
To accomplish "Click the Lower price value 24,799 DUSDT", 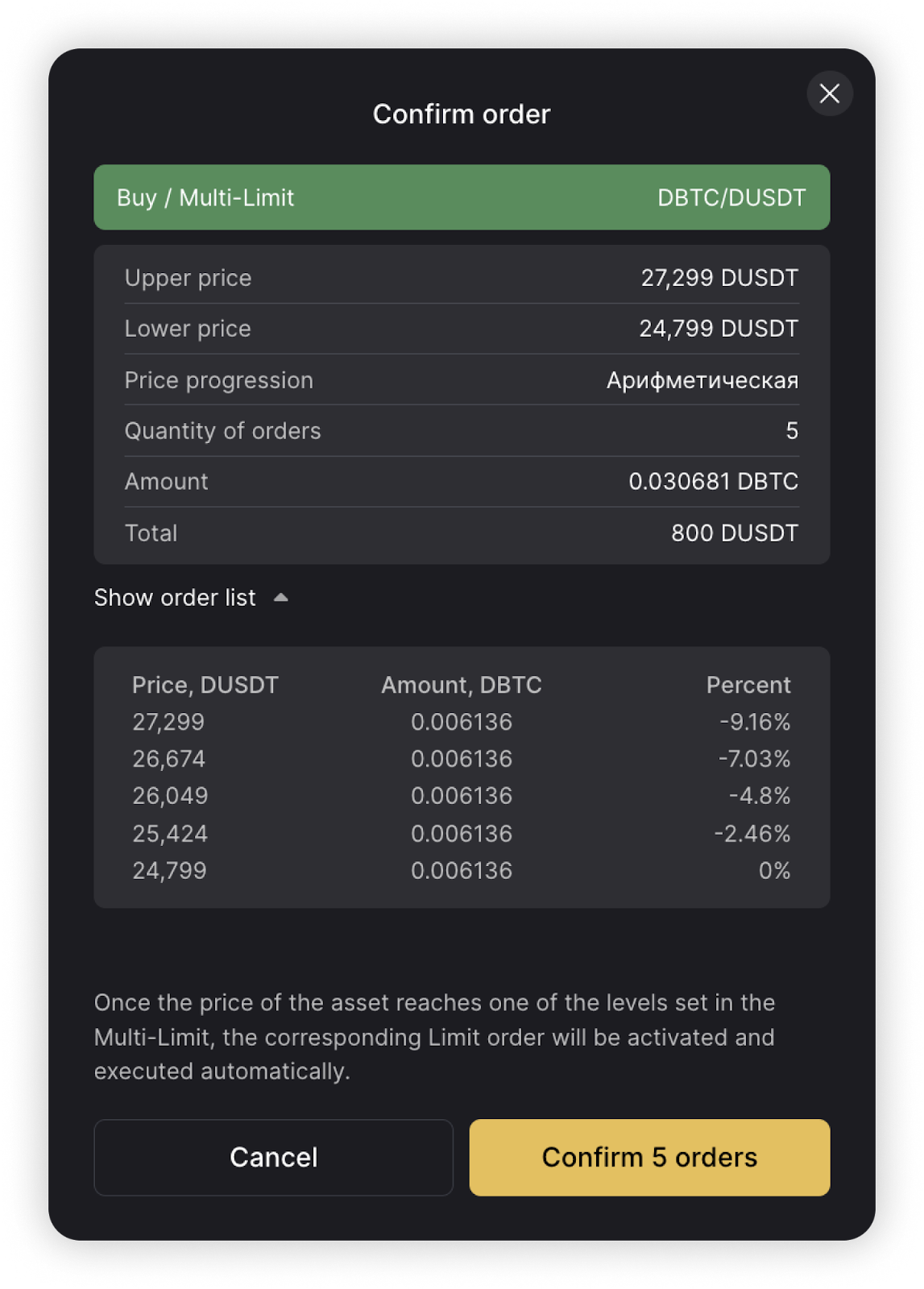I will [718, 329].
